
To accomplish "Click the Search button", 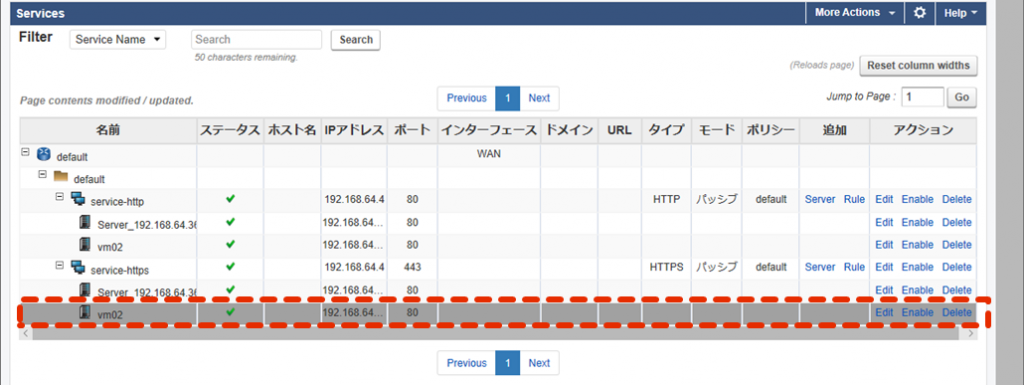I will pos(356,40).
